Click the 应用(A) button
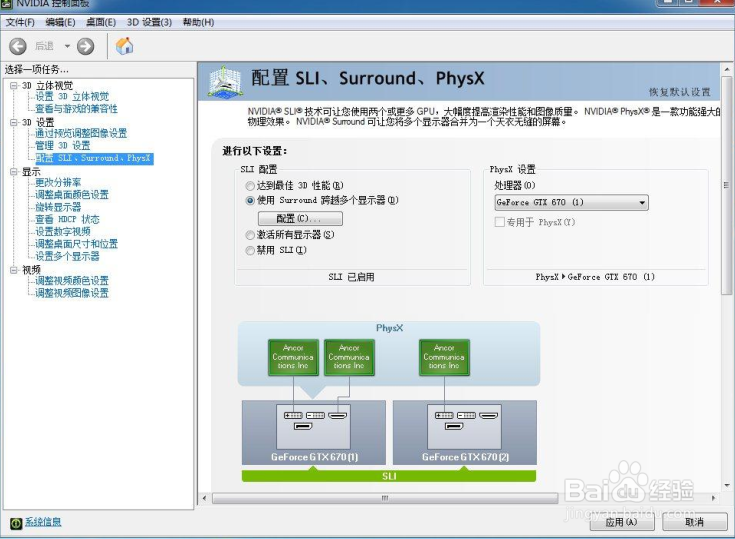This screenshot has height=539, width=735. (622, 522)
